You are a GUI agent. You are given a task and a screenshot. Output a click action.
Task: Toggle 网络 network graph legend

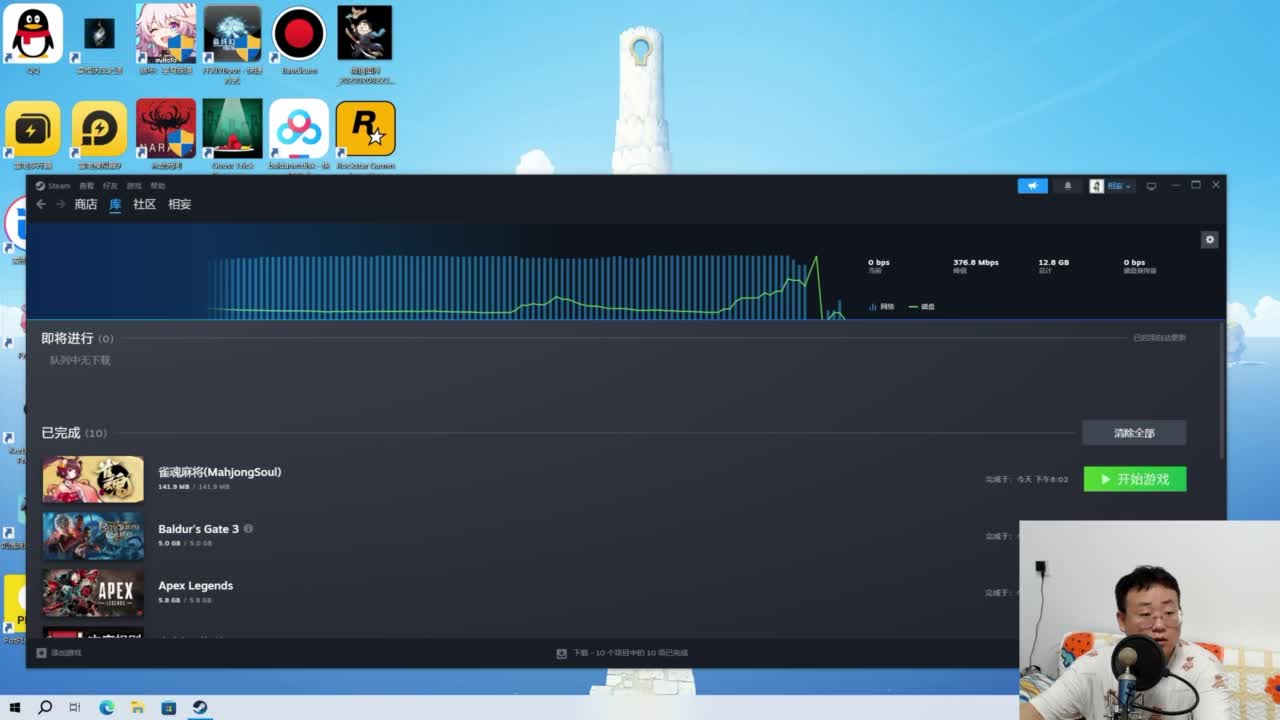tap(882, 307)
